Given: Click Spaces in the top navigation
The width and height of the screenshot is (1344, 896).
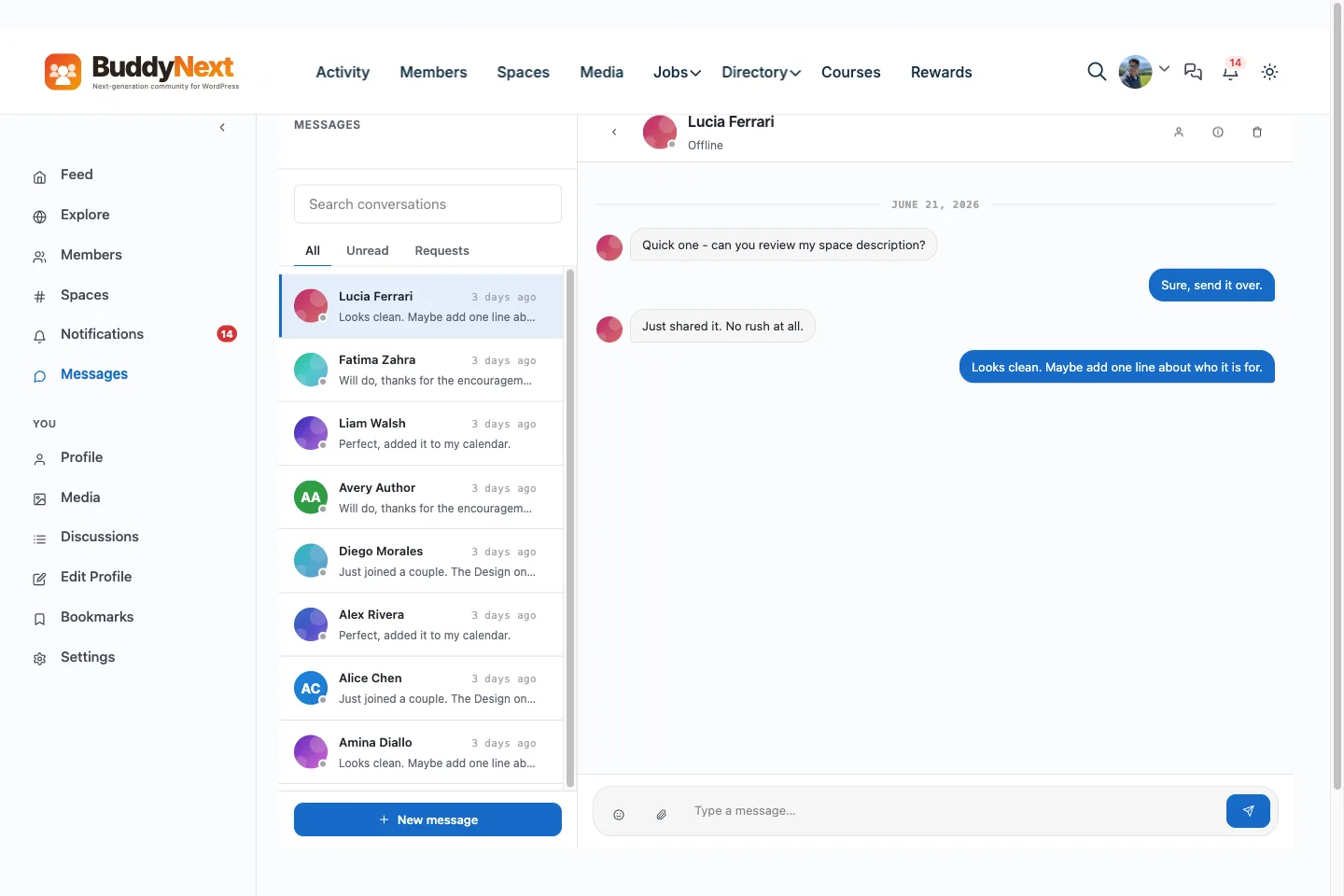Looking at the screenshot, I should click(523, 72).
